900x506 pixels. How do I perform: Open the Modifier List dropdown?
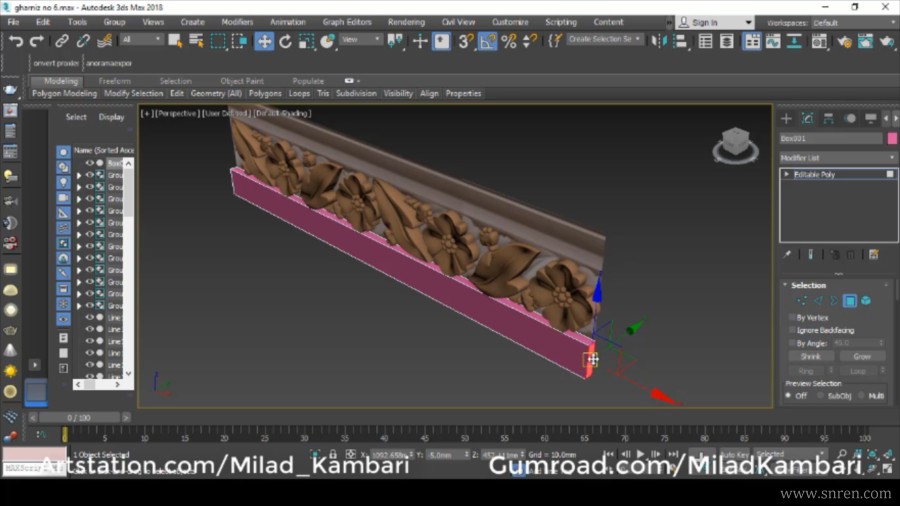[838, 158]
